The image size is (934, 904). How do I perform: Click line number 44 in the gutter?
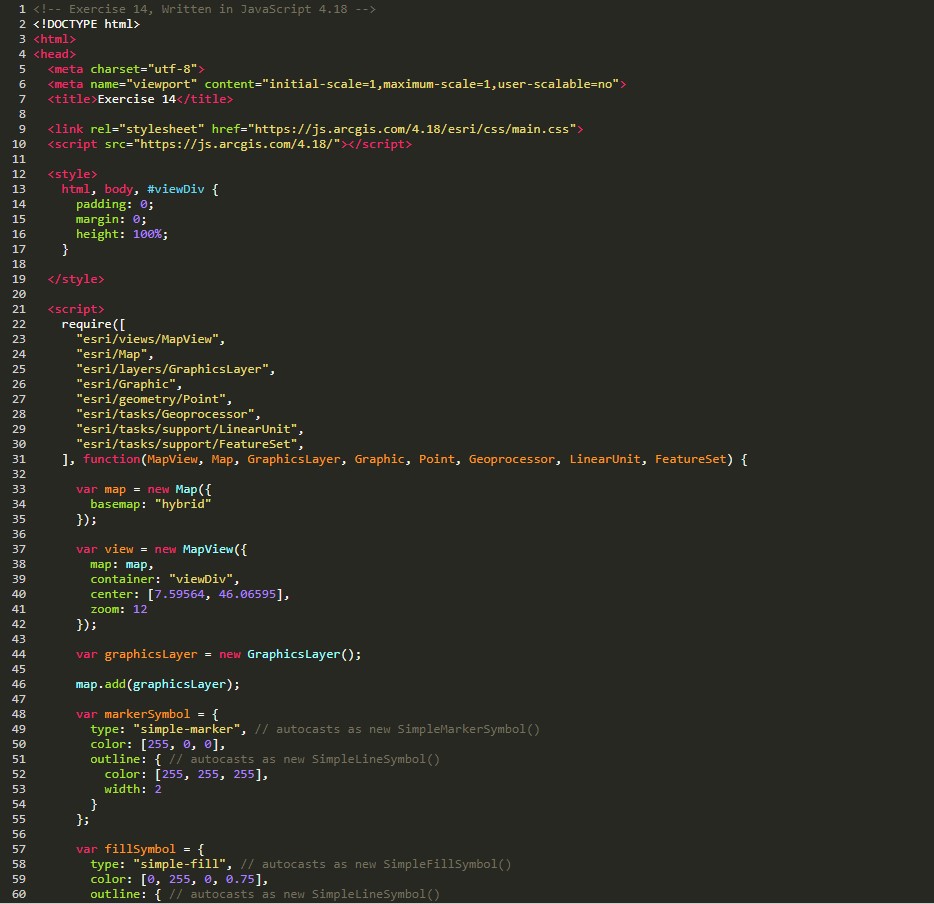coord(20,654)
